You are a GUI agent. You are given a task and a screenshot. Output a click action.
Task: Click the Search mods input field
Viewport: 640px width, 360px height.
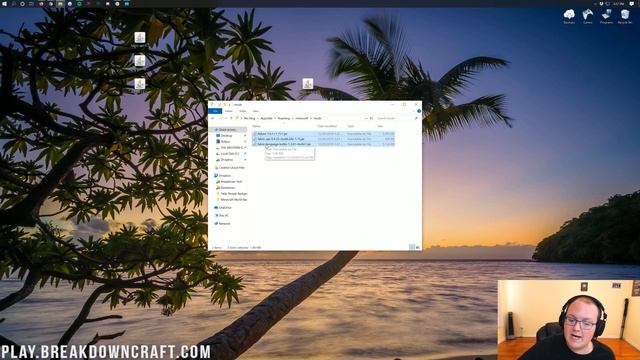pyautogui.click(x=394, y=118)
